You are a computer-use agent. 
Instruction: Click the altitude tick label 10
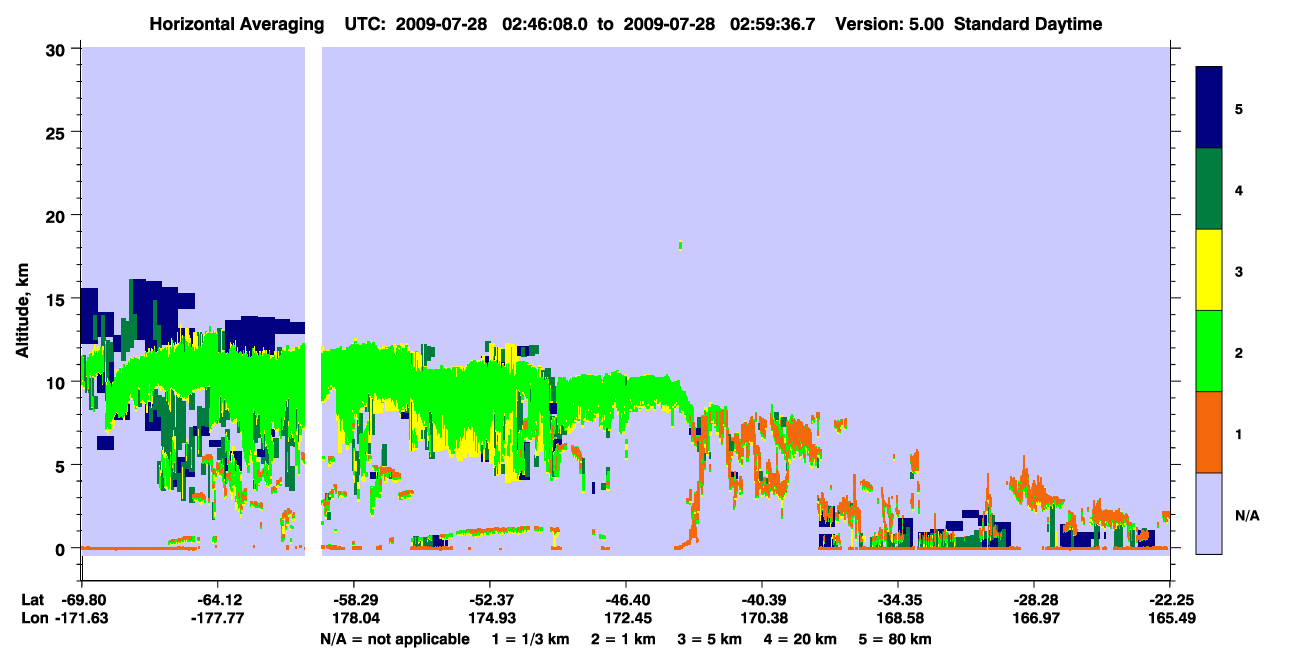point(57,382)
